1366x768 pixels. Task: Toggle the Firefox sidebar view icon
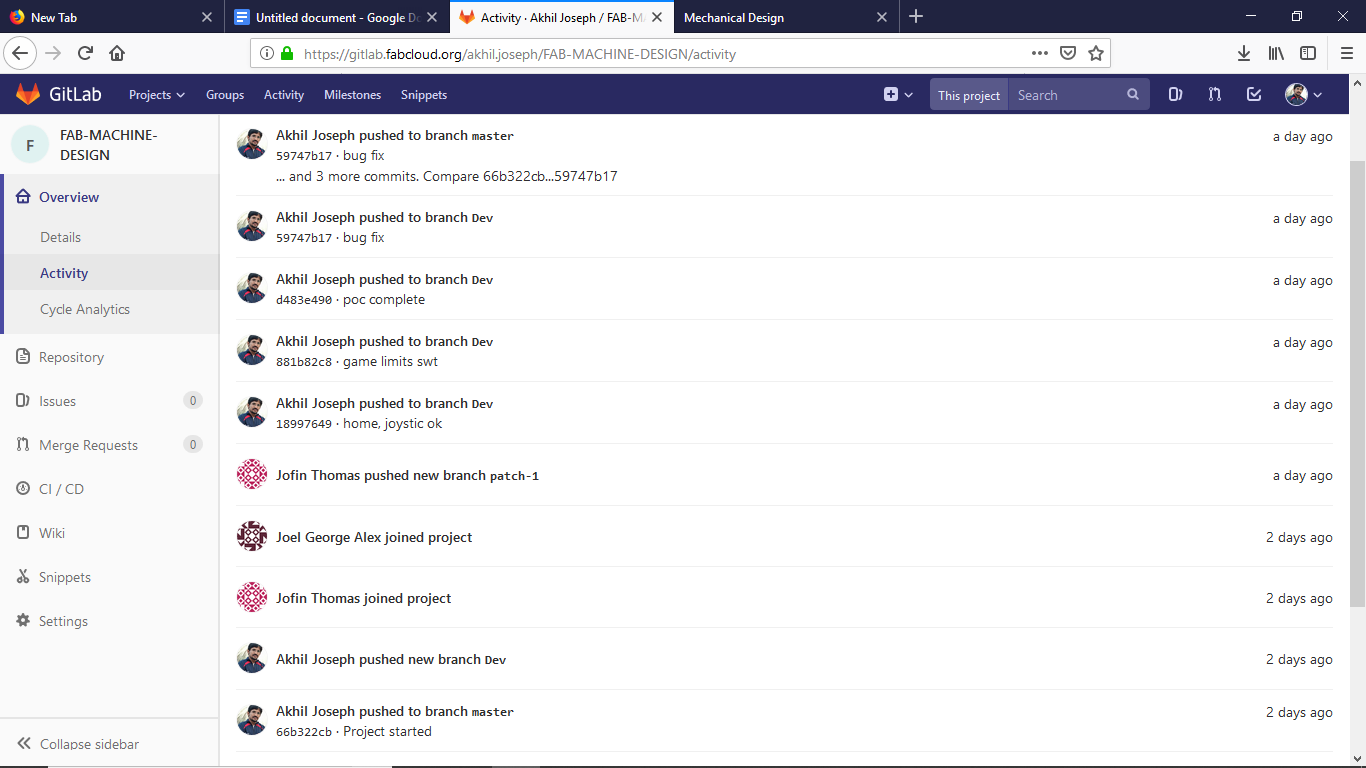point(1308,53)
